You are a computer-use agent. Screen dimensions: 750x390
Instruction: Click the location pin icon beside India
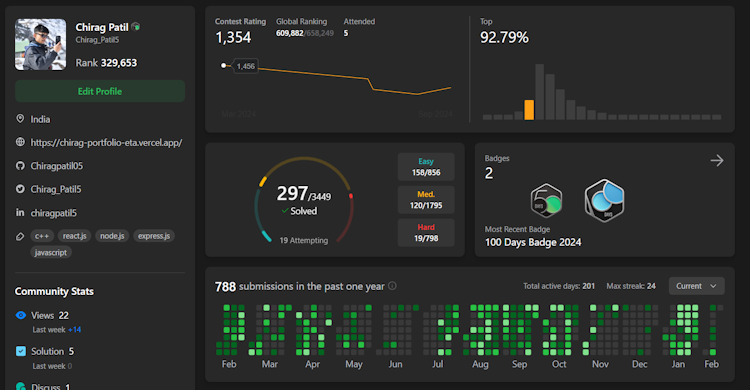coord(20,119)
